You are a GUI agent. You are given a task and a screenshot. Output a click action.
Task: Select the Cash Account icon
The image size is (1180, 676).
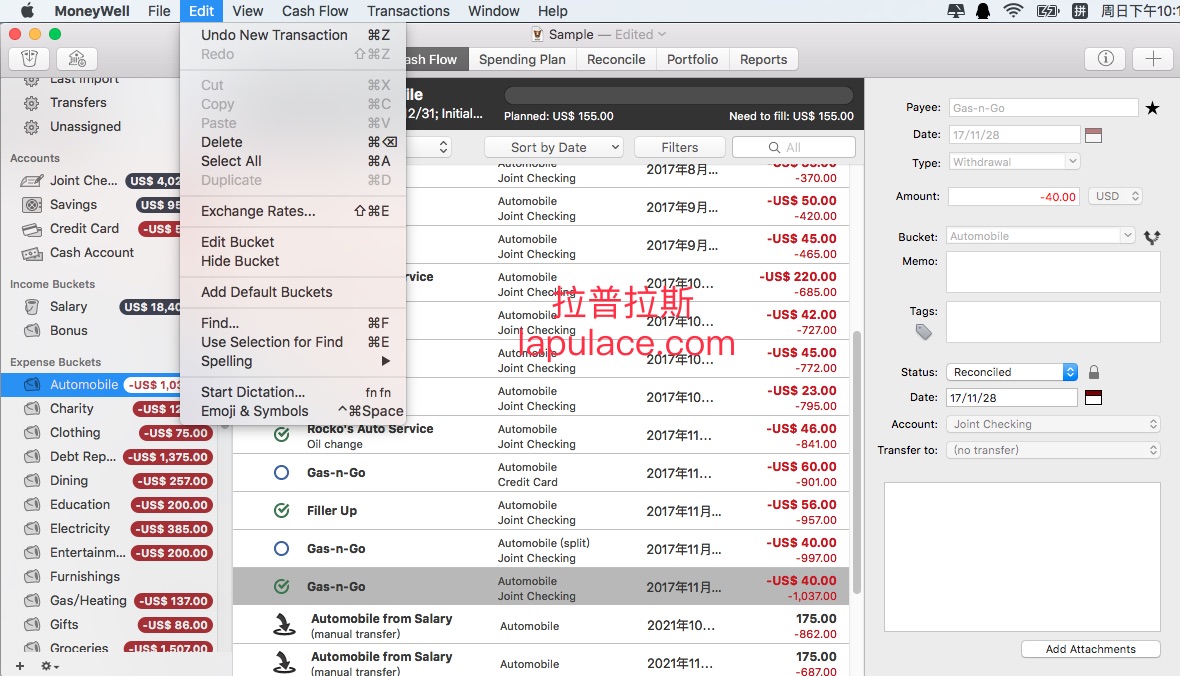coord(32,254)
